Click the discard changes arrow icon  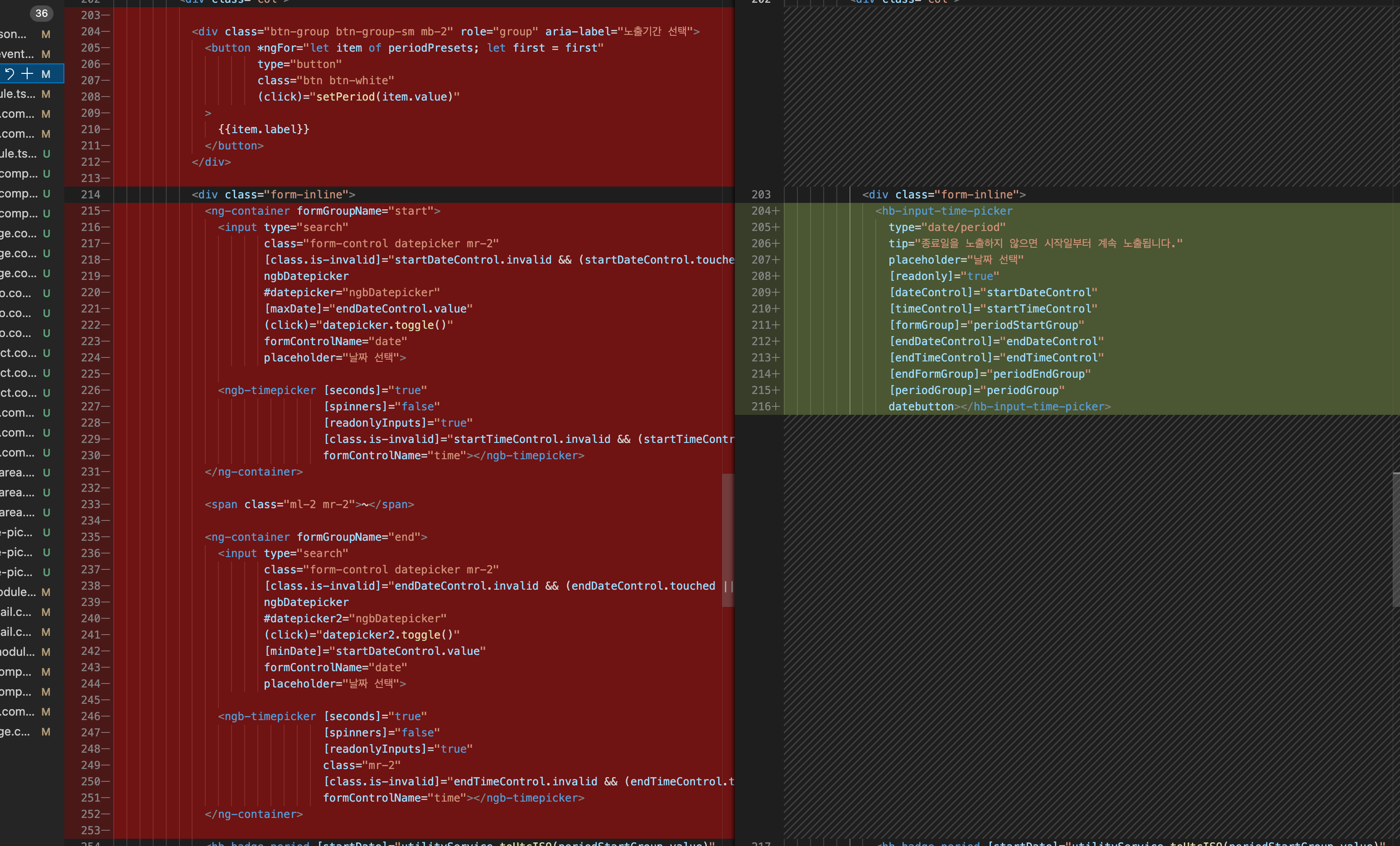pos(10,74)
